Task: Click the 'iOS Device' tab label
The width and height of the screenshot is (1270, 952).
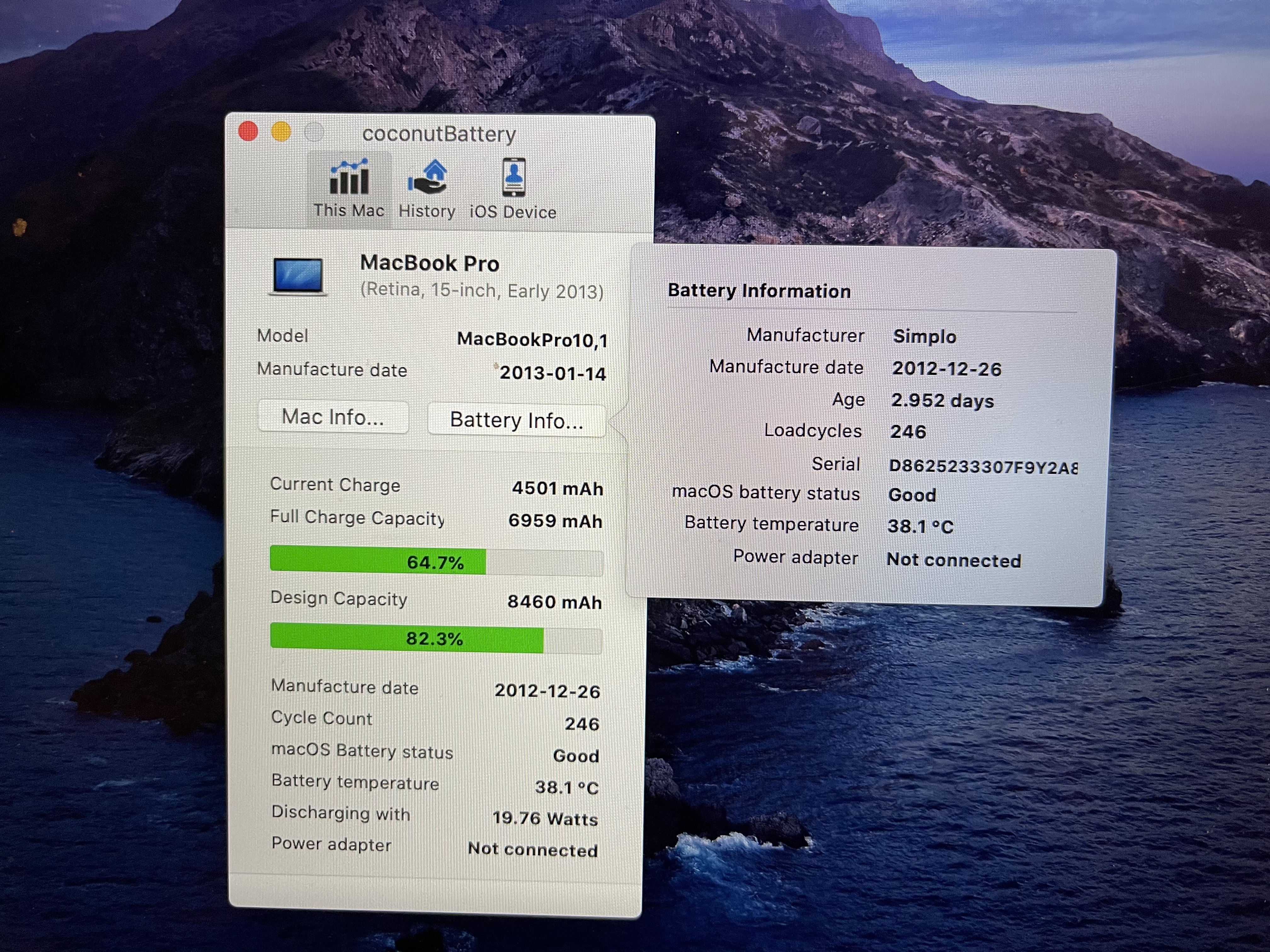Action: [513, 212]
